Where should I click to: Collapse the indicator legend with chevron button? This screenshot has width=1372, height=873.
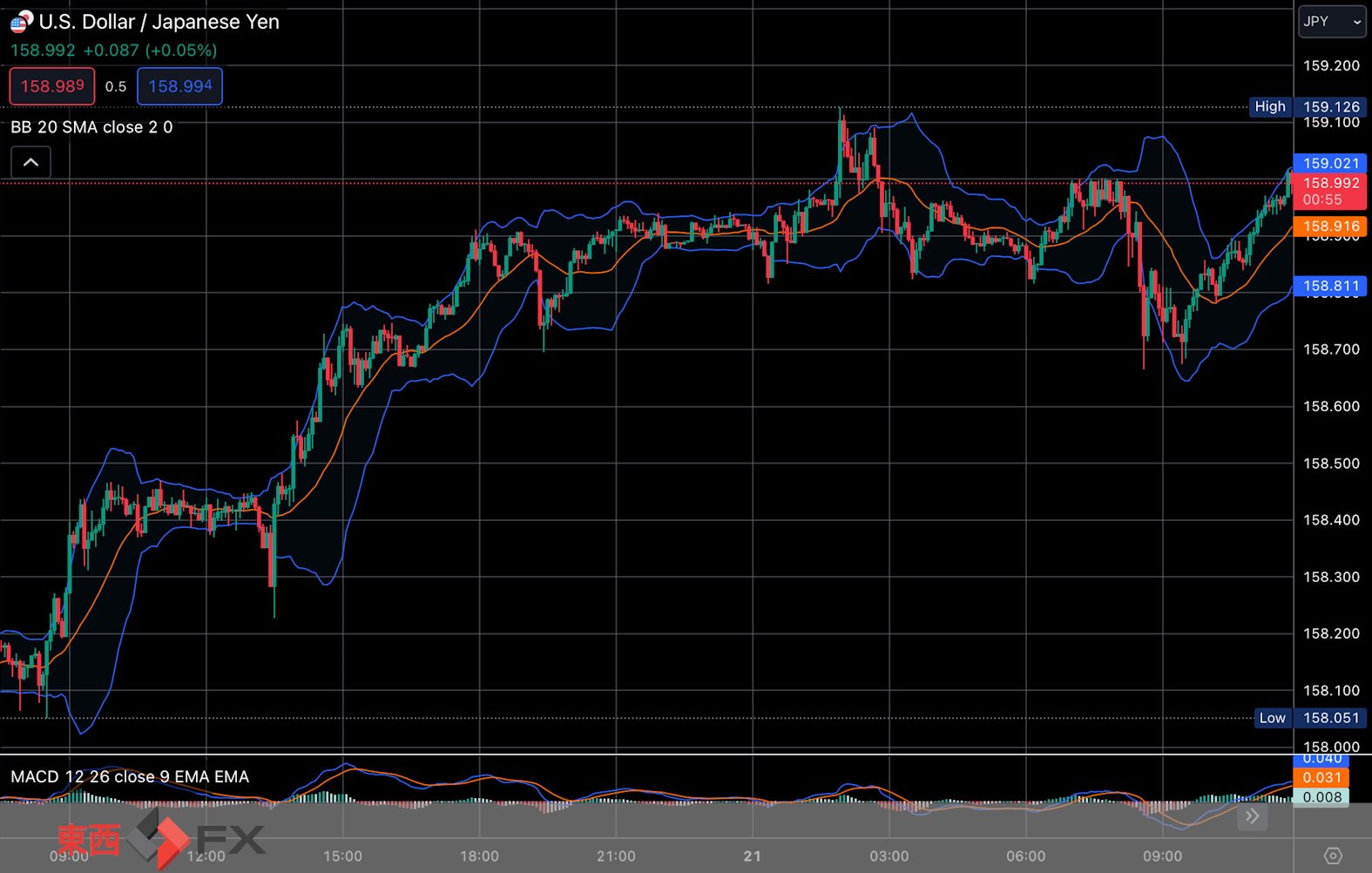(30, 162)
